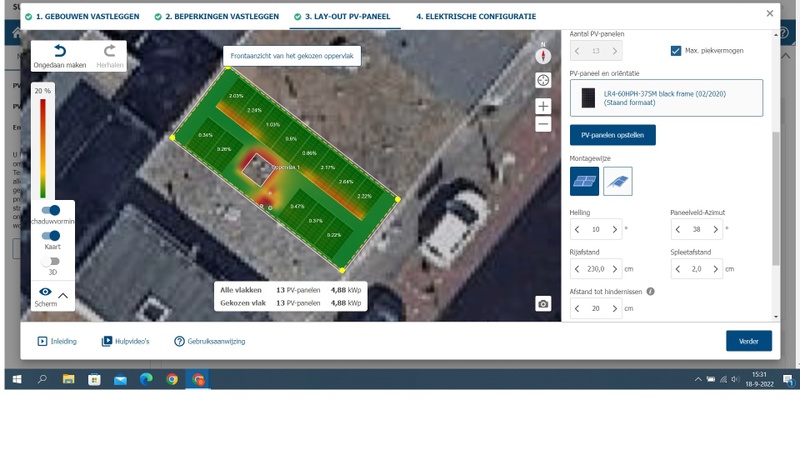Zoom out with minus button

click(x=543, y=124)
